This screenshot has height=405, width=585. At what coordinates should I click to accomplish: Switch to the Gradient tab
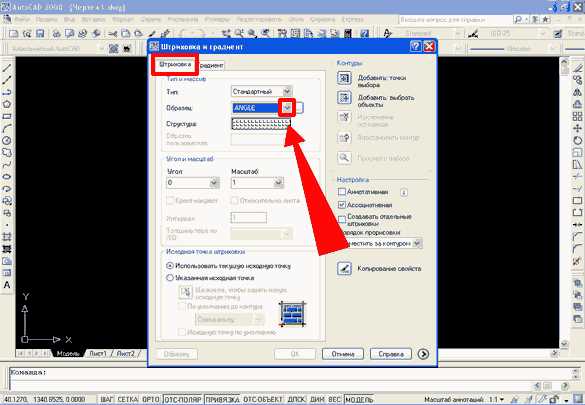[x=211, y=65]
